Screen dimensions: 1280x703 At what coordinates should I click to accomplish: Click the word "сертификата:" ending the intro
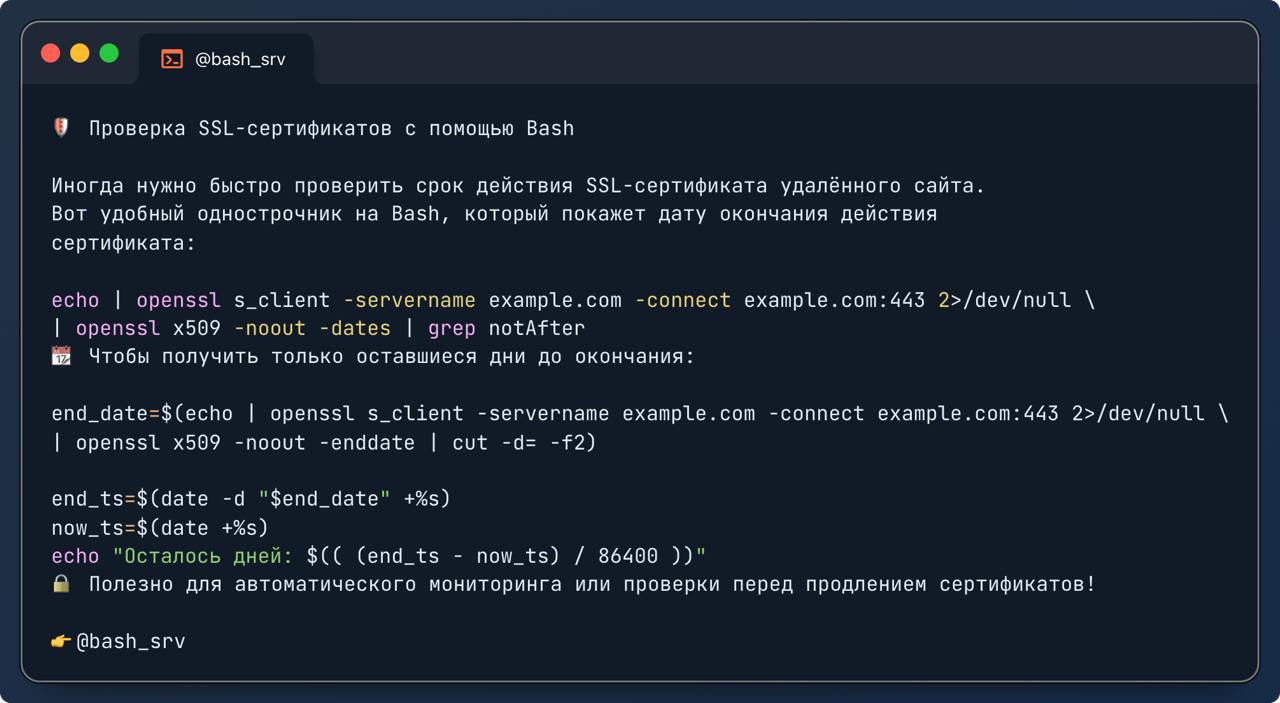tap(124, 242)
